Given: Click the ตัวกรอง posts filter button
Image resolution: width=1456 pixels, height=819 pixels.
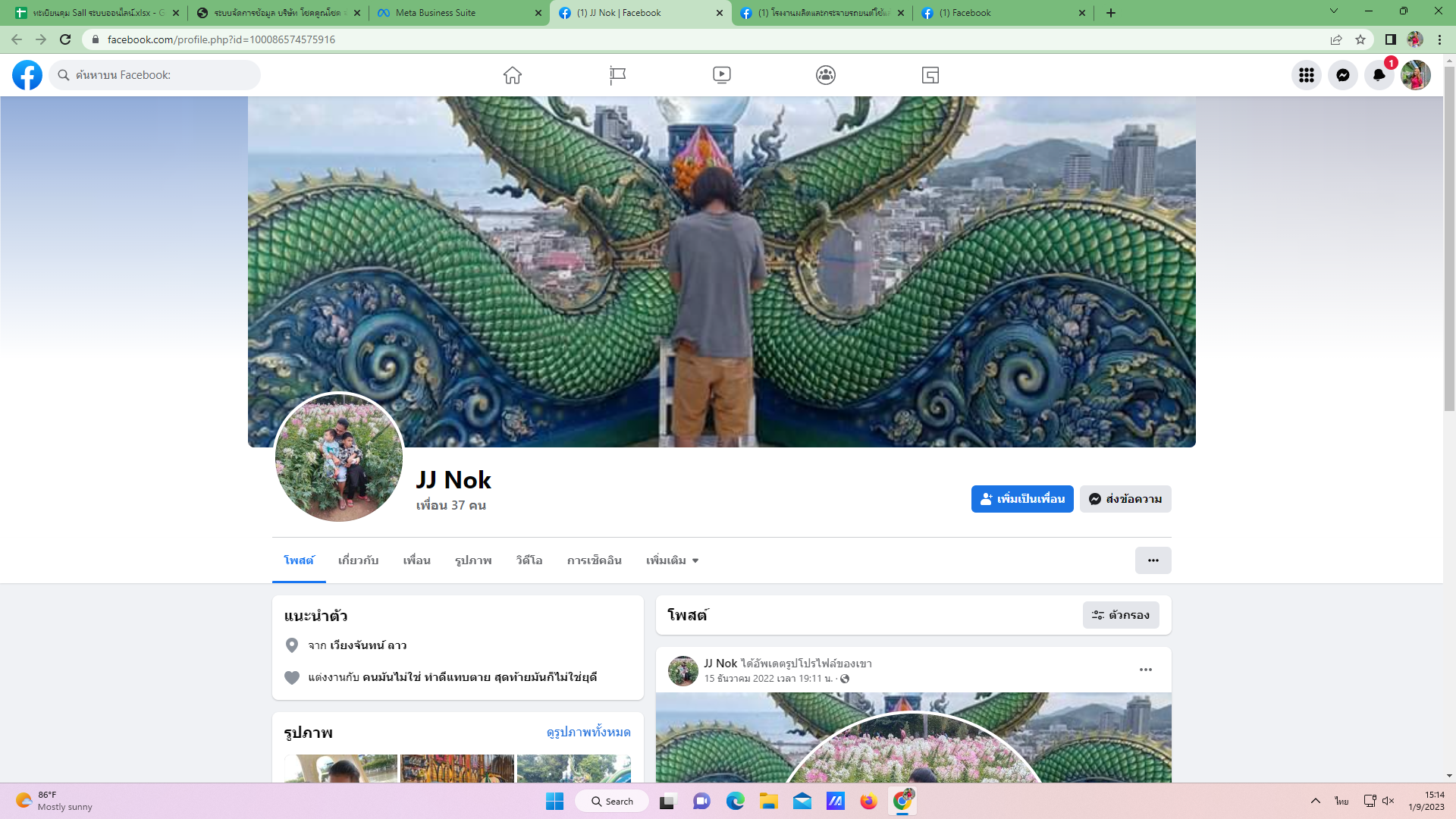Looking at the screenshot, I should point(1121,615).
